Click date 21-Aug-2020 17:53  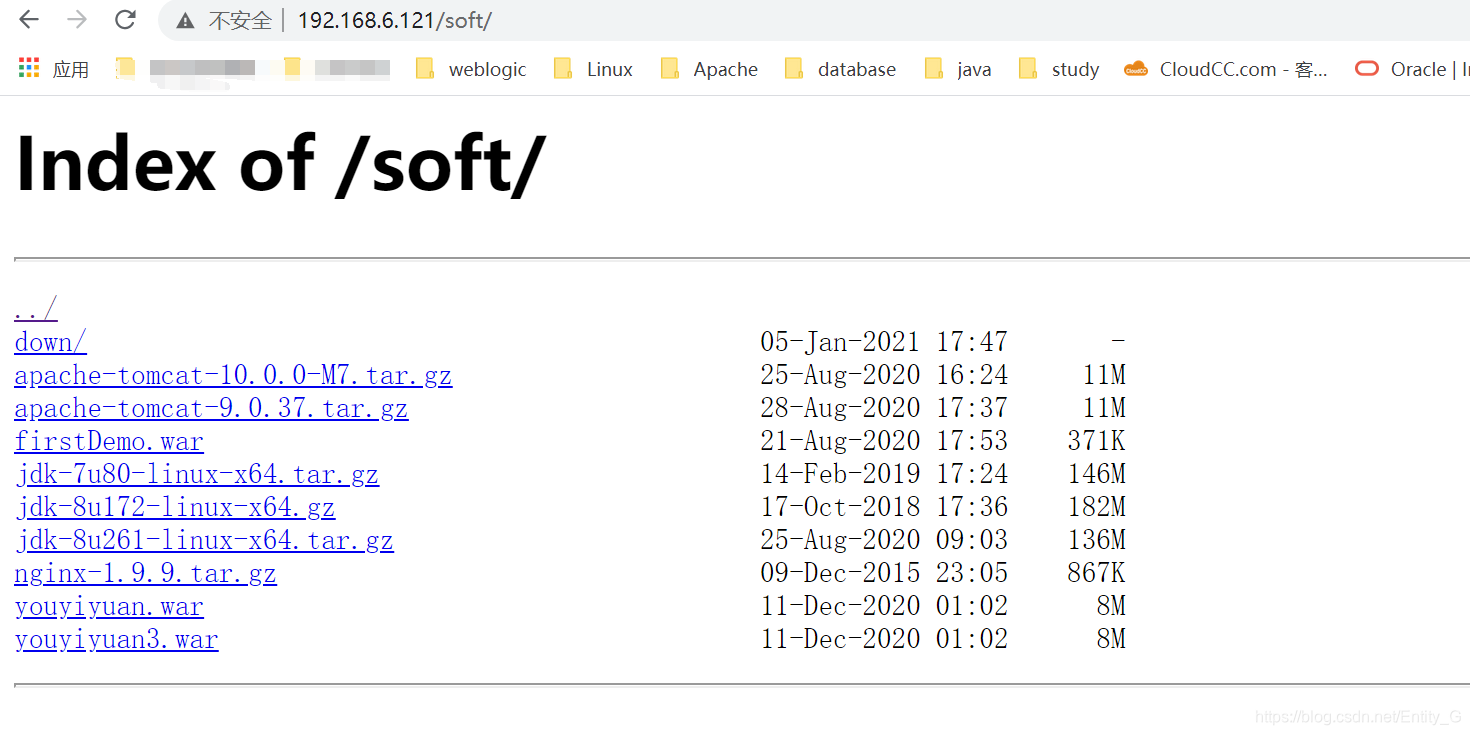[884, 441]
